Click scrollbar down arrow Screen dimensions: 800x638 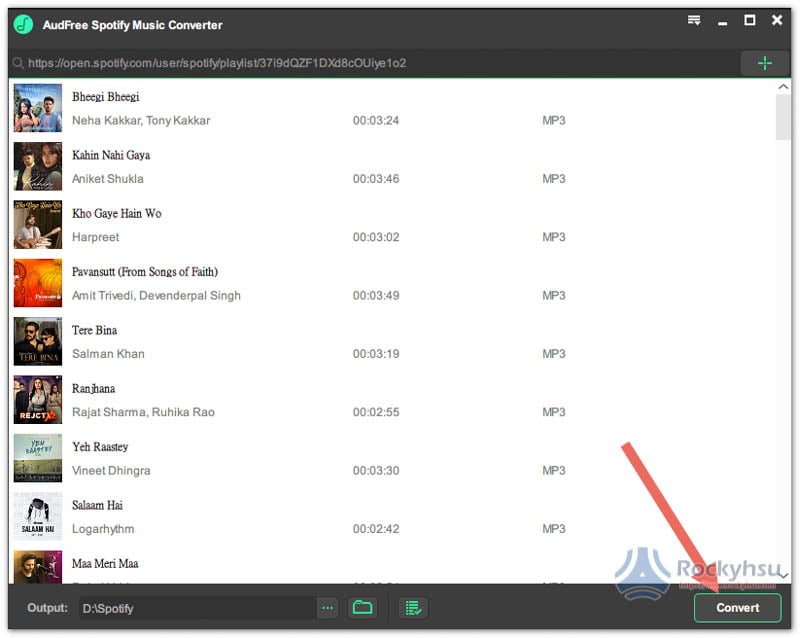(784, 575)
